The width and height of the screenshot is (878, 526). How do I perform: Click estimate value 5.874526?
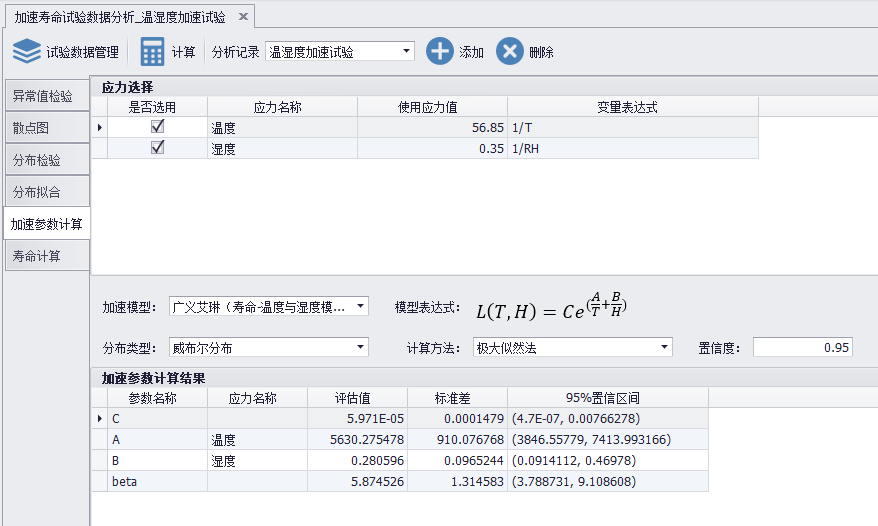[357, 481]
